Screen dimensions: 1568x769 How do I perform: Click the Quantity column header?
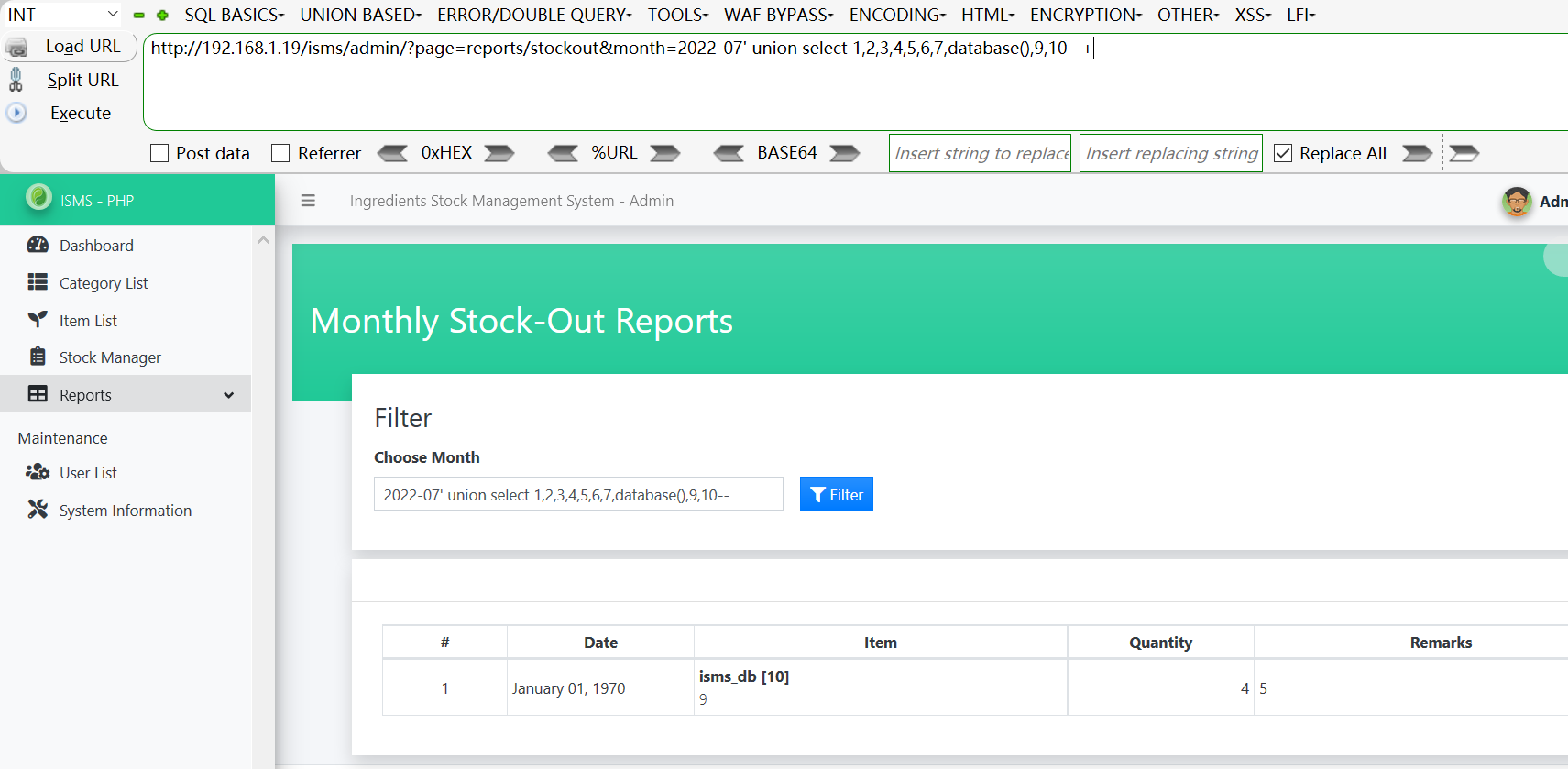click(x=1160, y=643)
